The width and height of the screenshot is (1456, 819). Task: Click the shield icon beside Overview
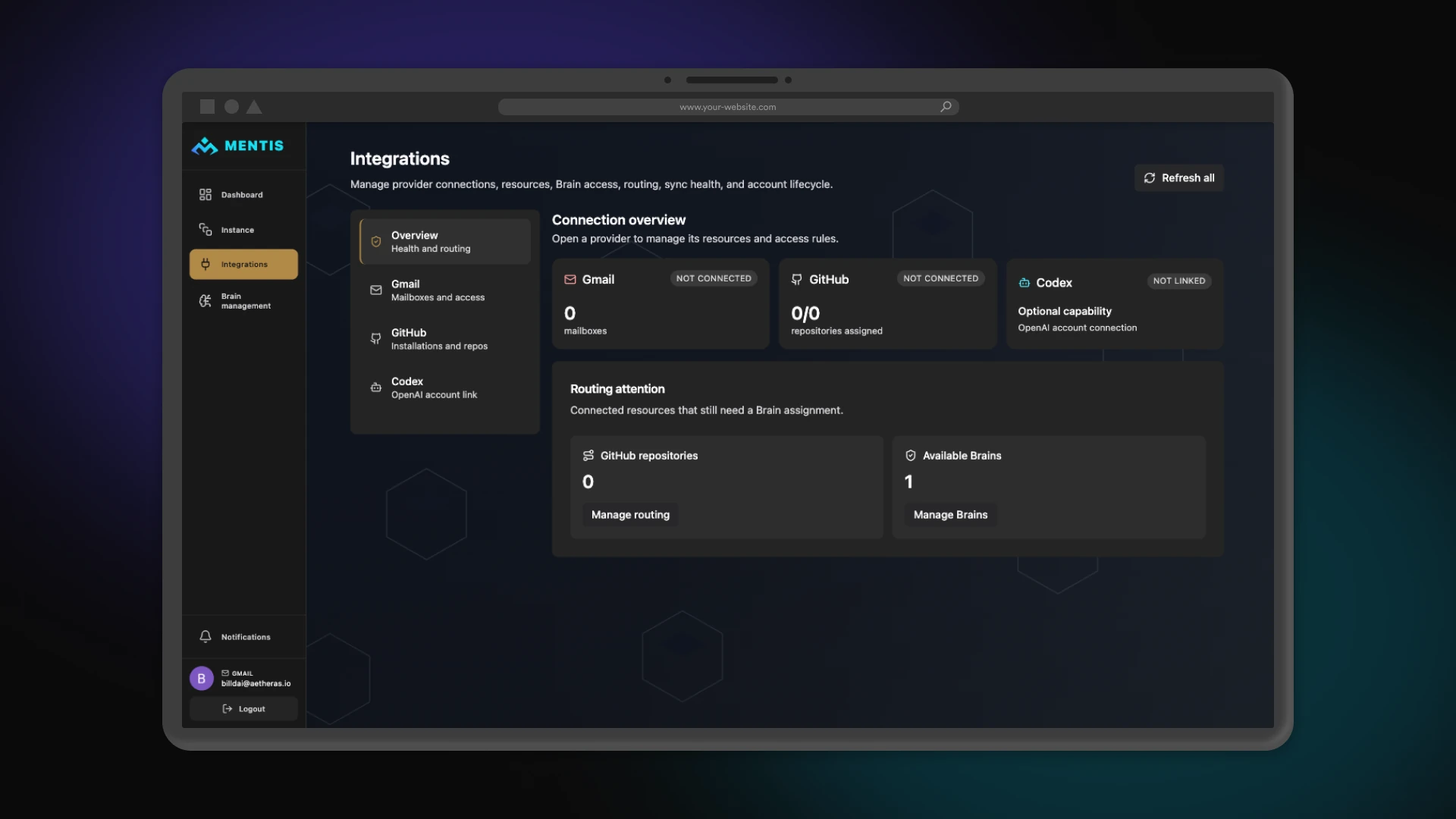click(x=376, y=242)
